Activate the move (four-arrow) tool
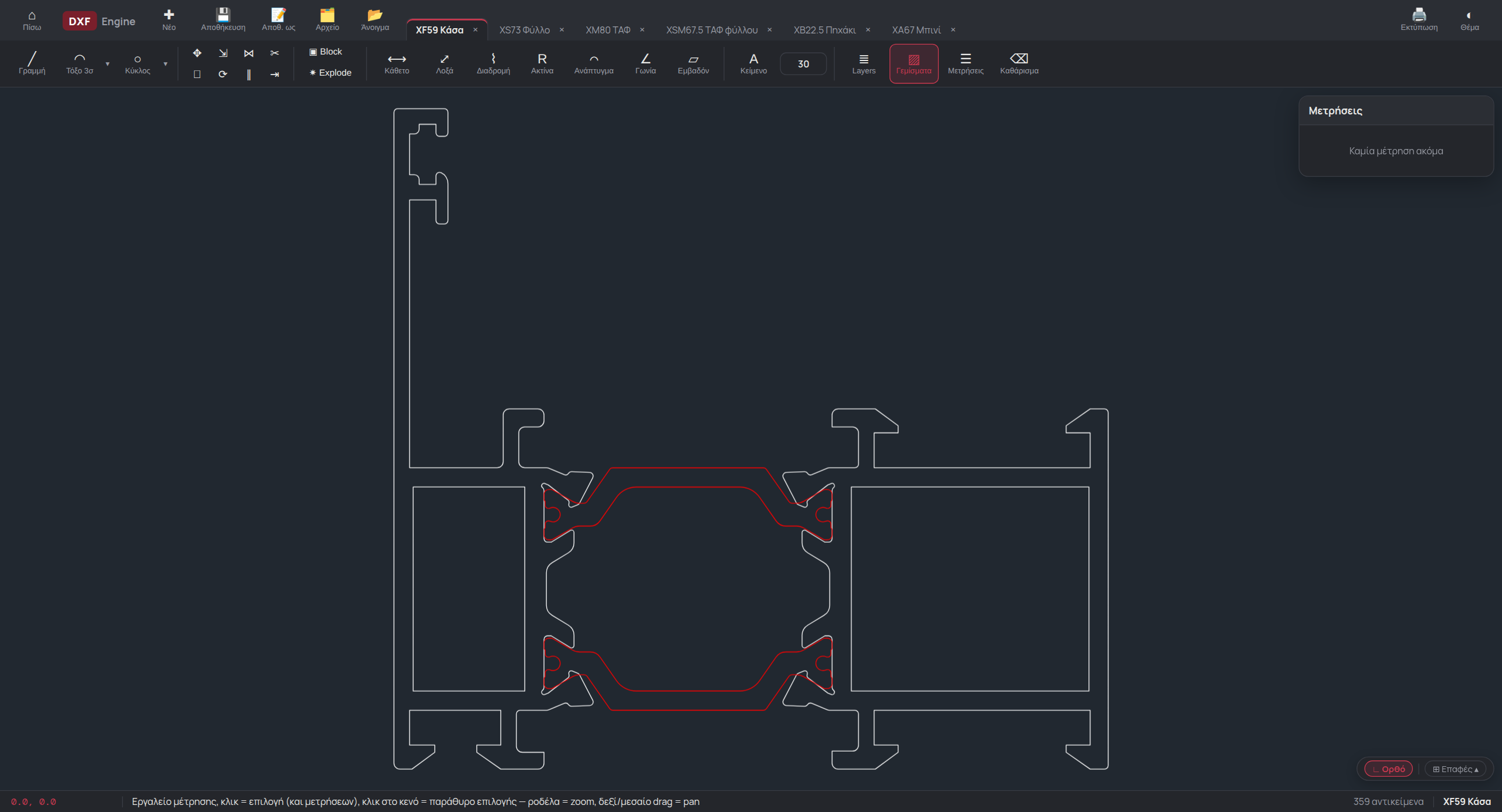1502x812 pixels. point(197,53)
